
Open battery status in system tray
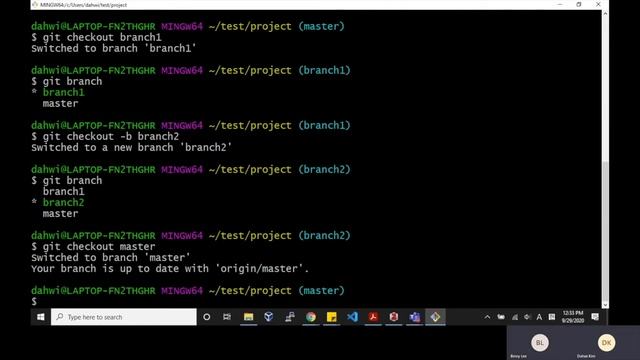click(x=501, y=317)
